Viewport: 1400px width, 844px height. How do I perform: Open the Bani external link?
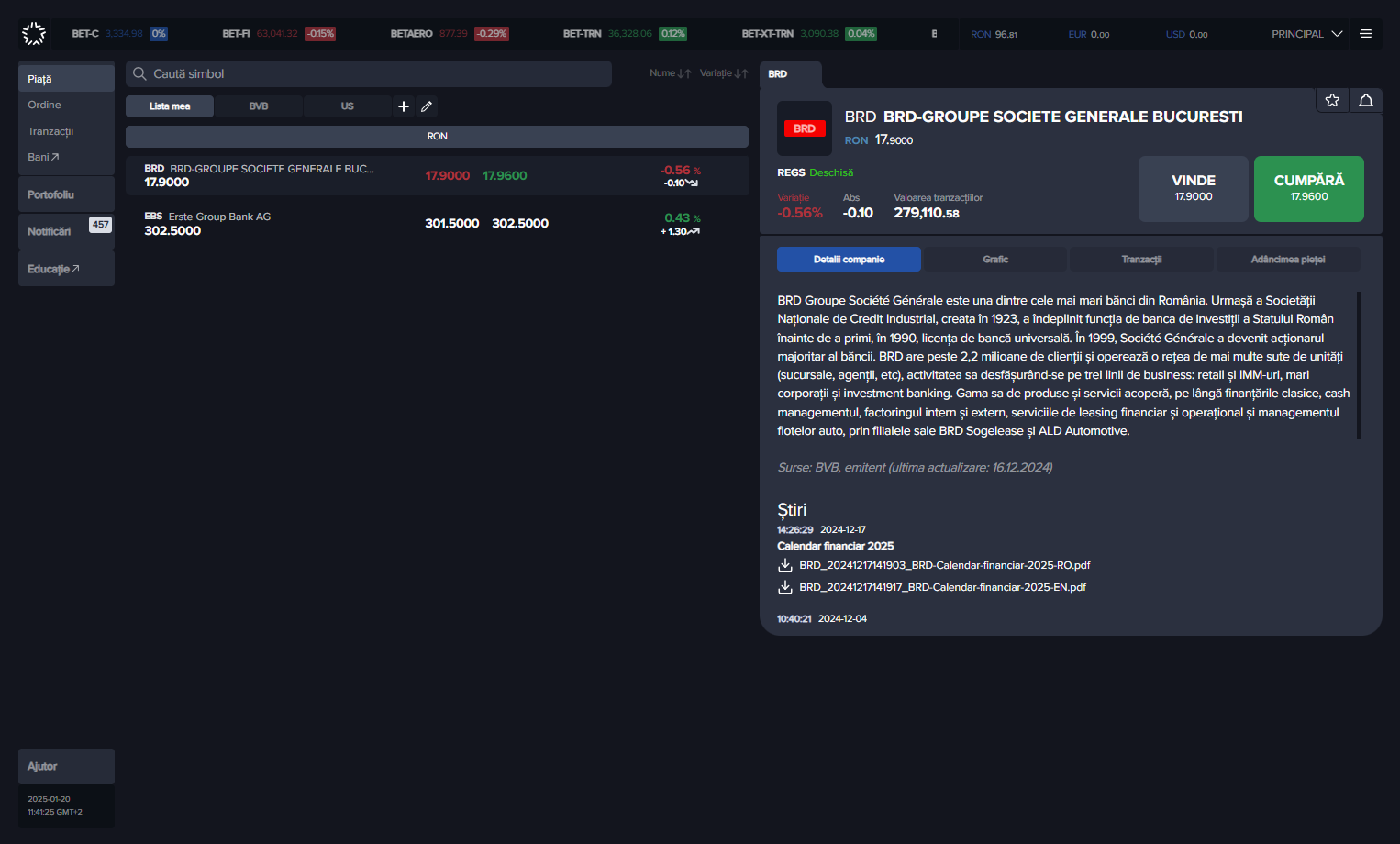click(x=43, y=157)
